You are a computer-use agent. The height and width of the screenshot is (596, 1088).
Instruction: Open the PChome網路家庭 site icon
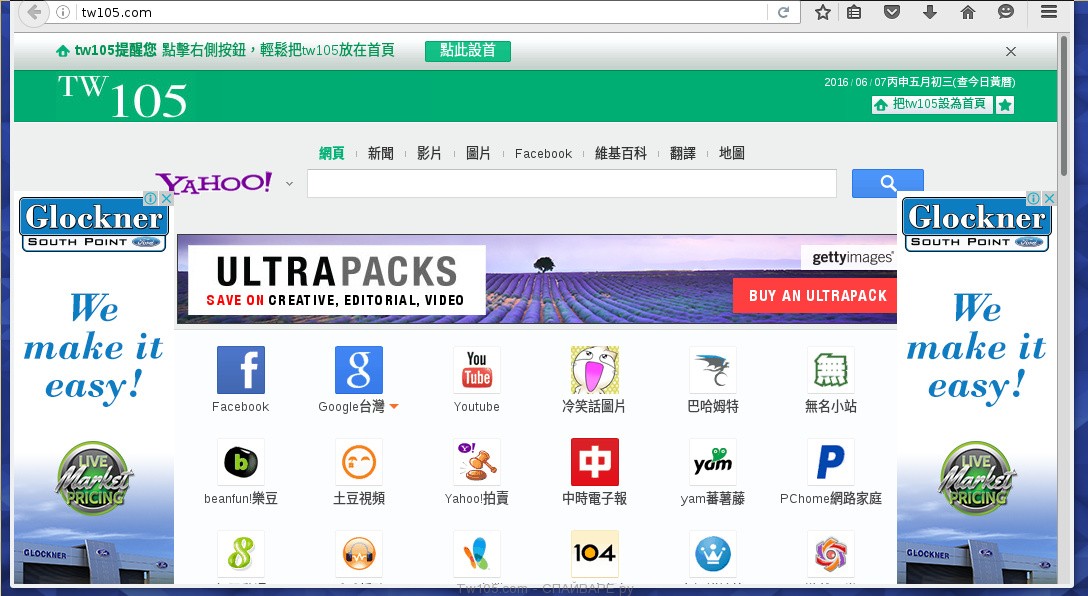click(831, 461)
